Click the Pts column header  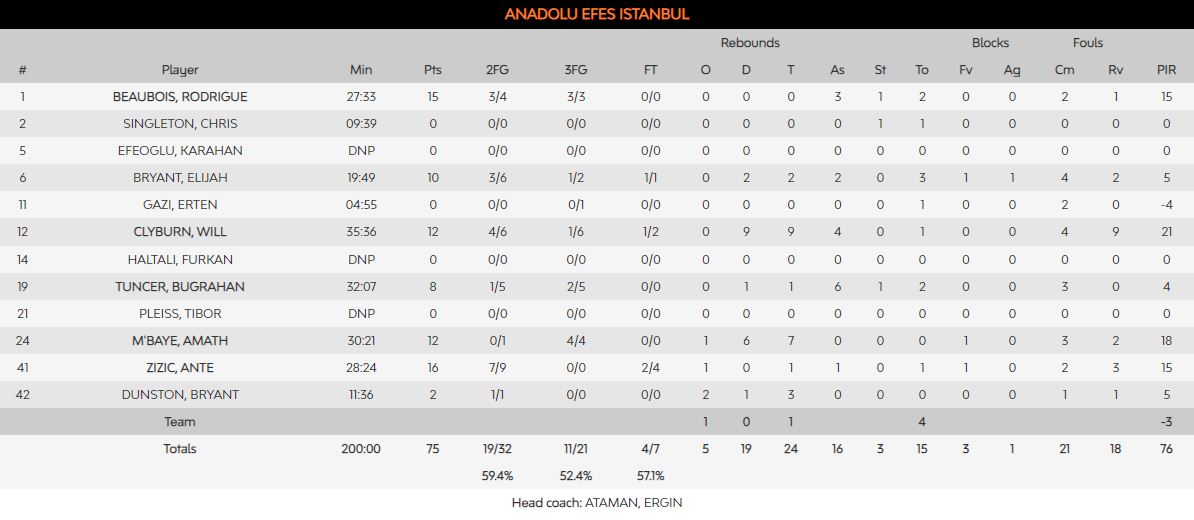click(432, 70)
